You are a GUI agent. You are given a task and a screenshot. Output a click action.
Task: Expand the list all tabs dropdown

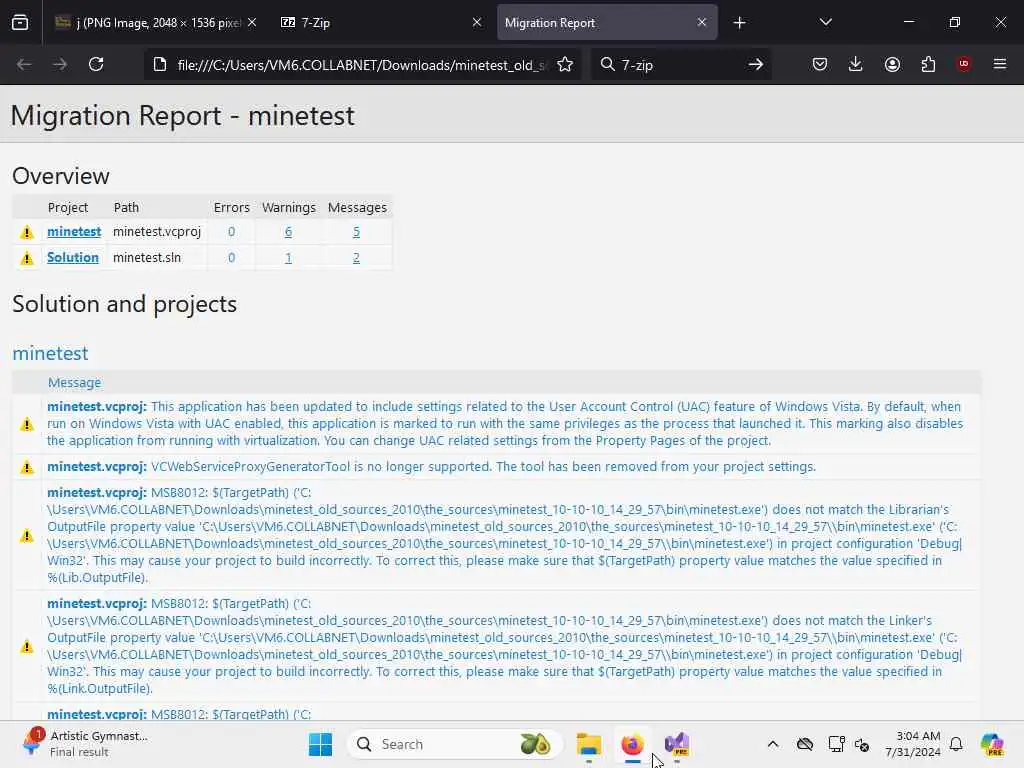click(825, 23)
